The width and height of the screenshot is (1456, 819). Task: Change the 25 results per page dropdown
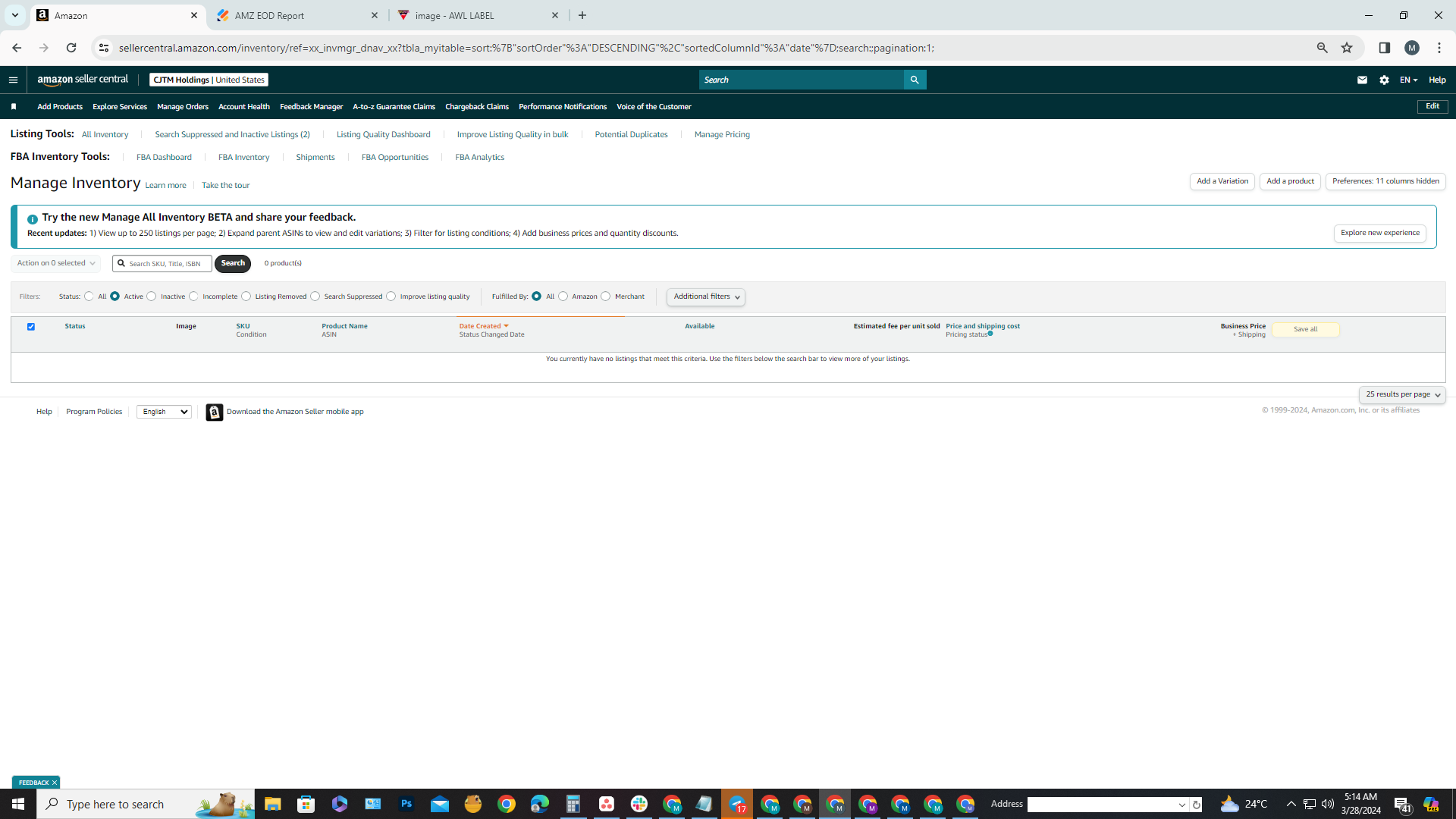pyautogui.click(x=1402, y=394)
